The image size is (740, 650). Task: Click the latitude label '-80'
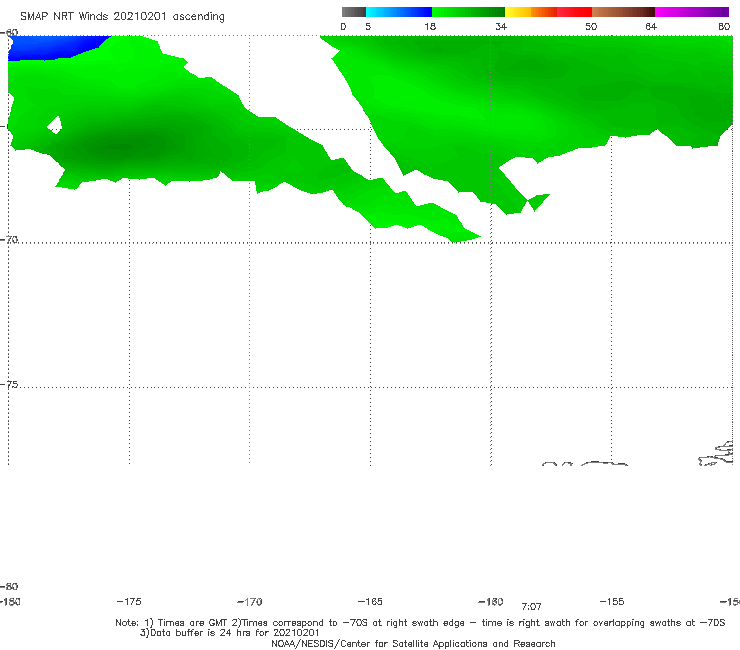pos(9,587)
